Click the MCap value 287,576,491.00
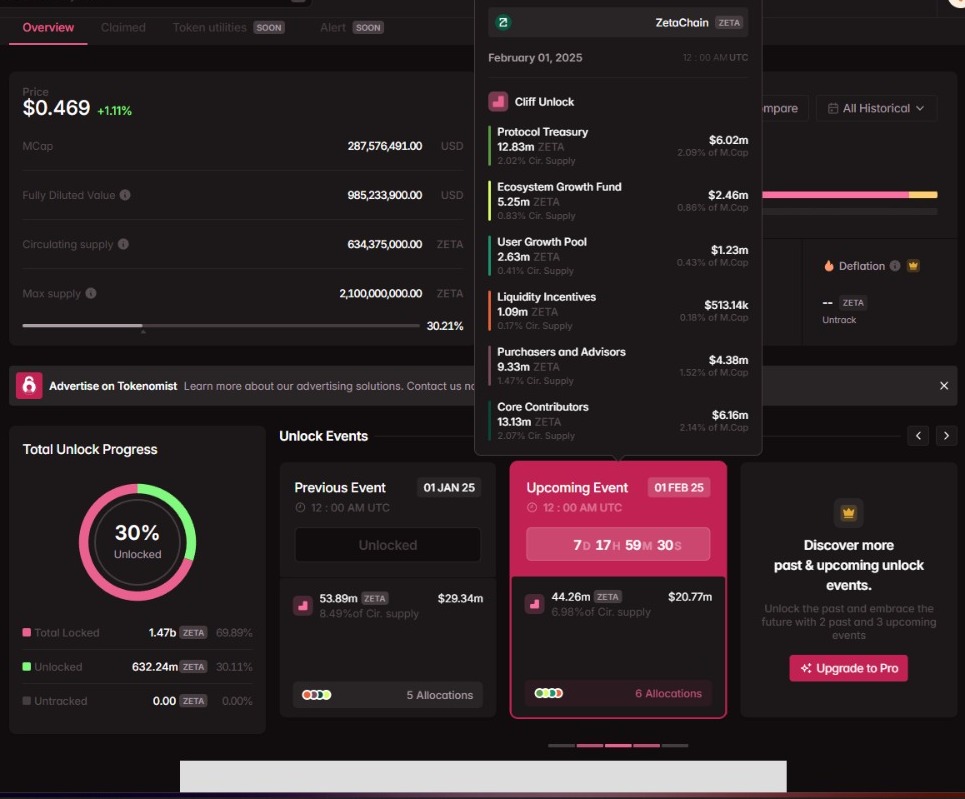 click(x=385, y=146)
